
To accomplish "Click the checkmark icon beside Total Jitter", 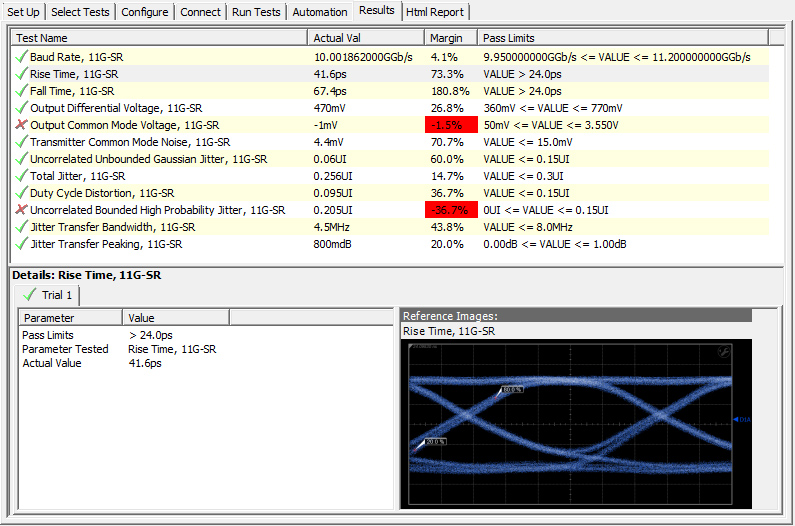I will pos(21,176).
